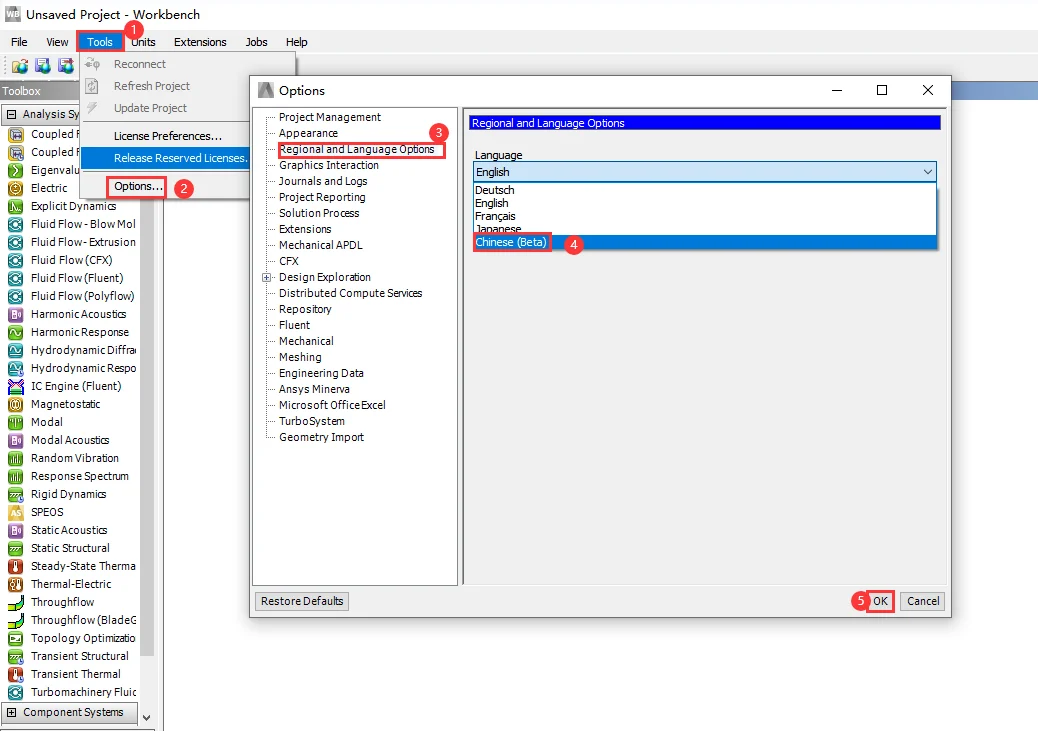Click the Modal Acoustics icon
The image size is (1038, 731).
pos(15,440)
